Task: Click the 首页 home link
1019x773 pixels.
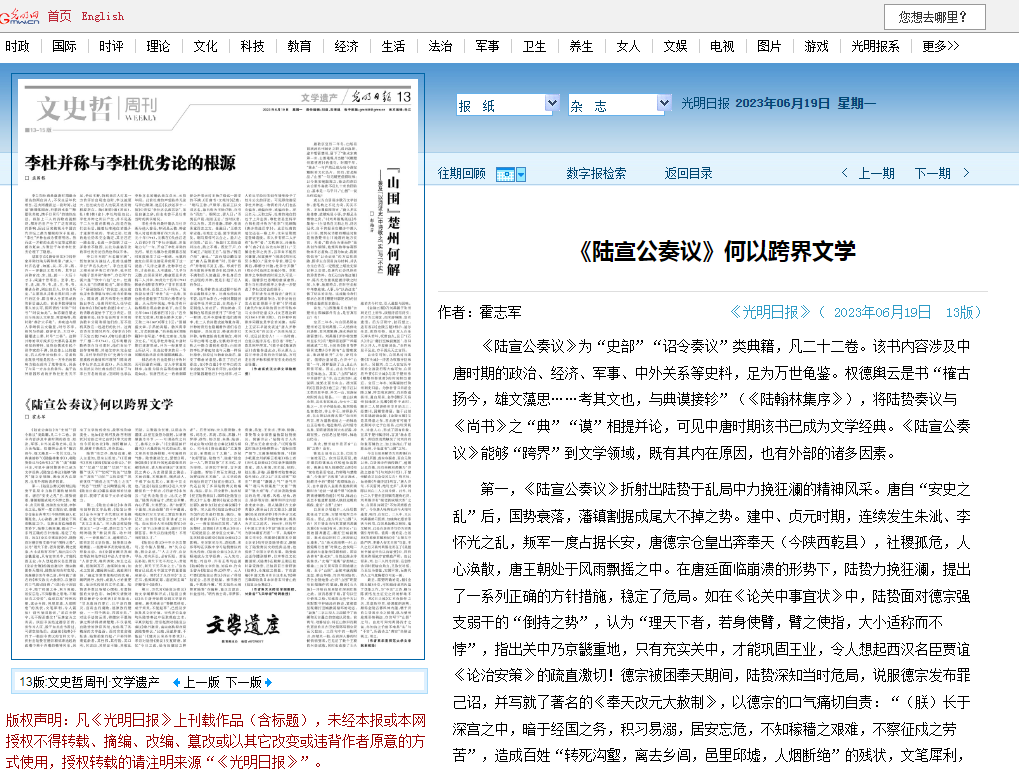Action: (x=59, y=15)
